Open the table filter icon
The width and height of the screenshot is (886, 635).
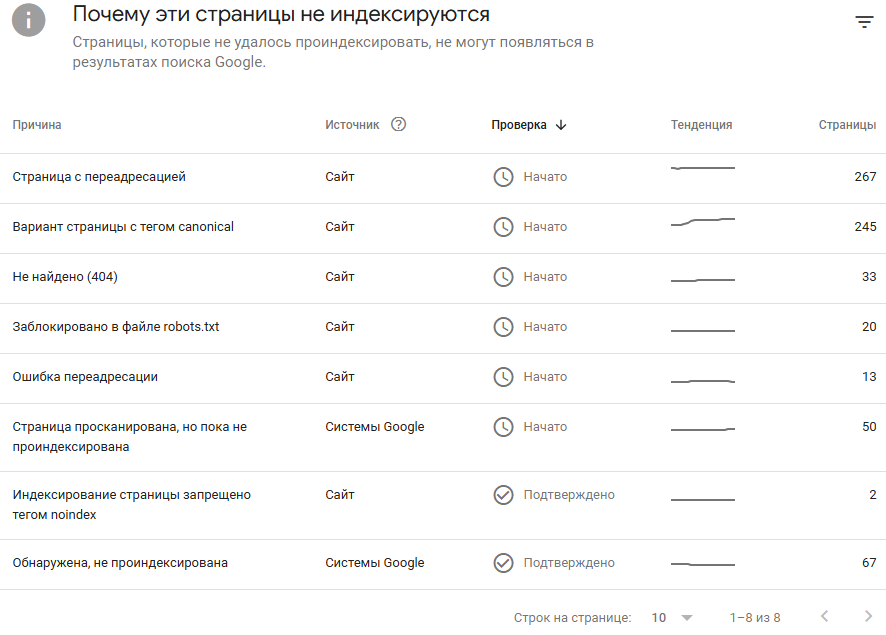tap(864, 22)
